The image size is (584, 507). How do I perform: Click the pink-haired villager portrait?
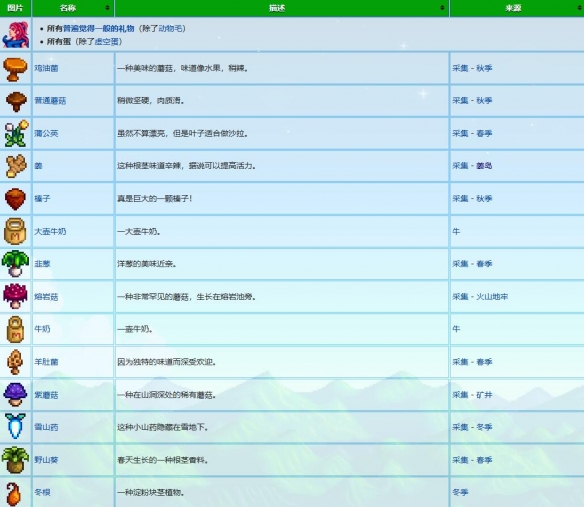pyautogui.click(x=16, y=35)
